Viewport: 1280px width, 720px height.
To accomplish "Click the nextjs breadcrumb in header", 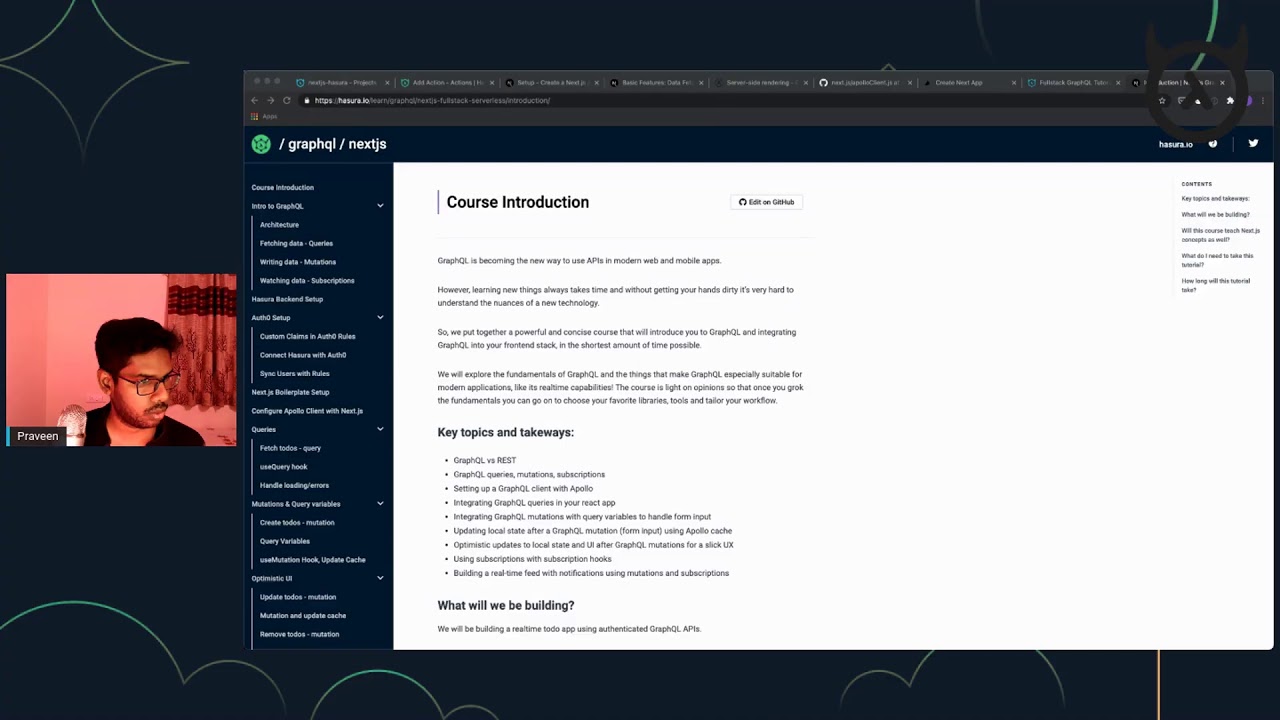I will pyautogui.click(x=367, y=144).
